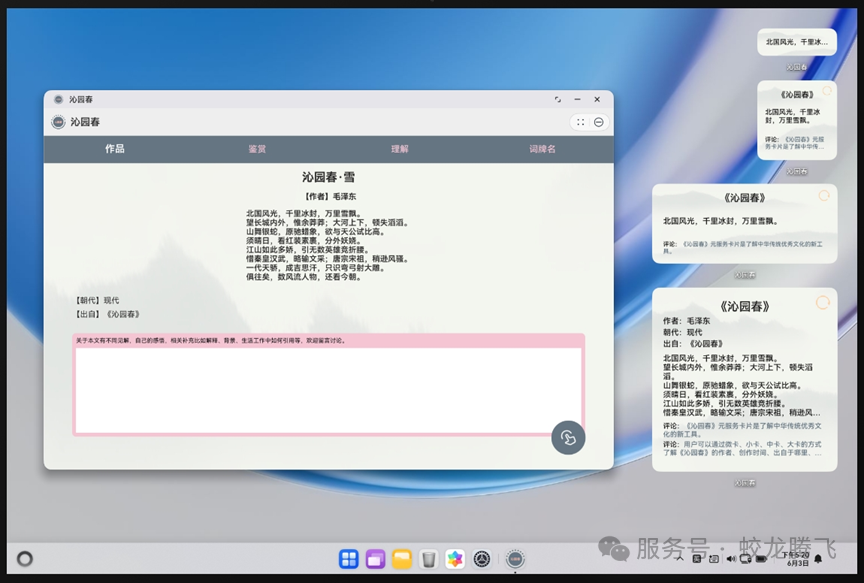Switch to the 作品 tab

(115, 149)
